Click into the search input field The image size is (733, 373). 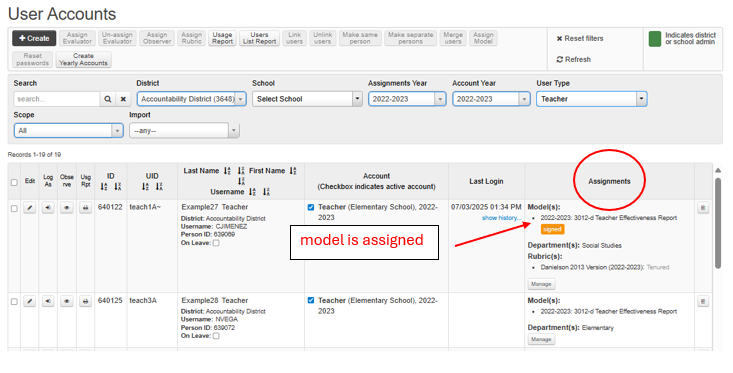tap(57, 99)
